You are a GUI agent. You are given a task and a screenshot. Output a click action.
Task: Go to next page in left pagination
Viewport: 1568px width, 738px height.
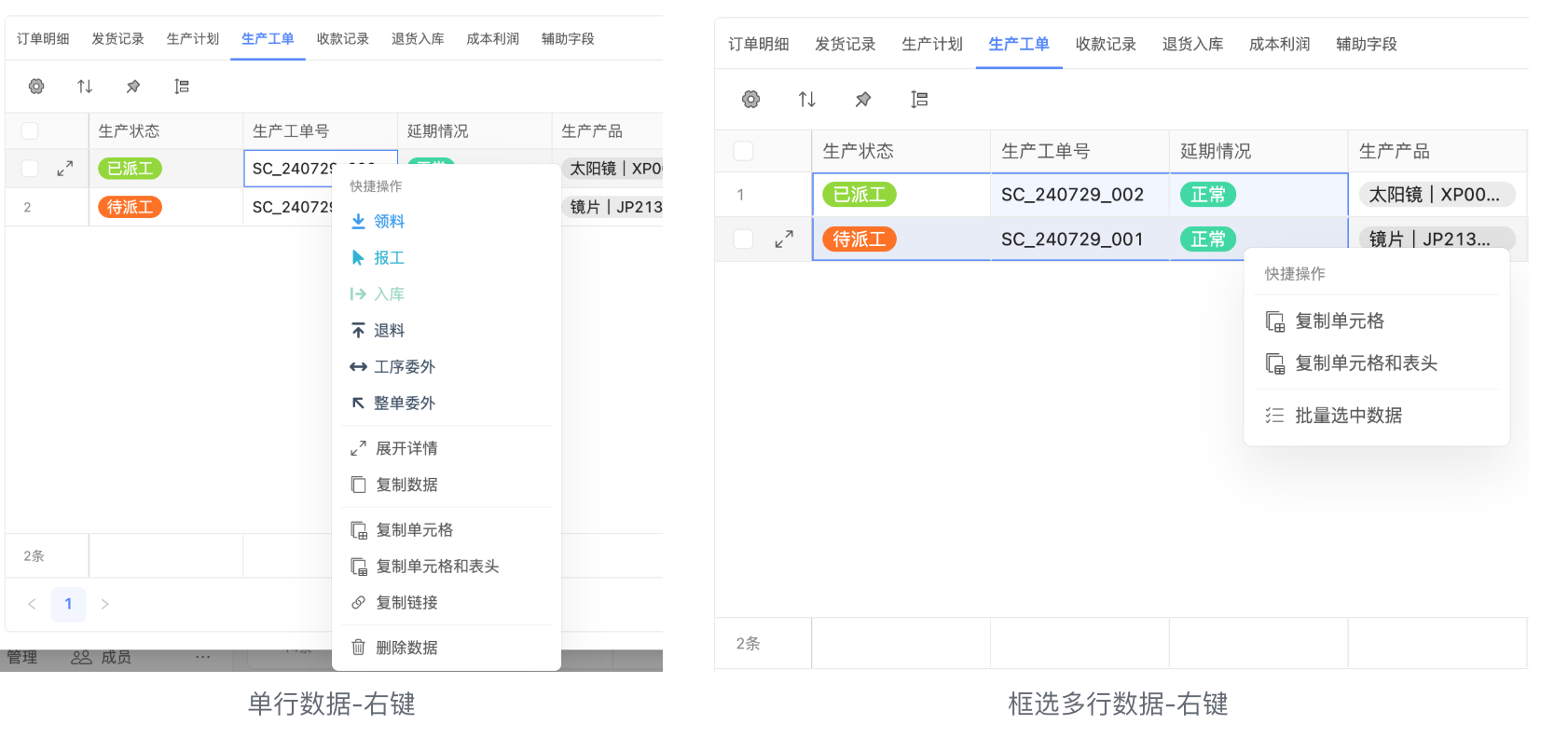(104, 604)
